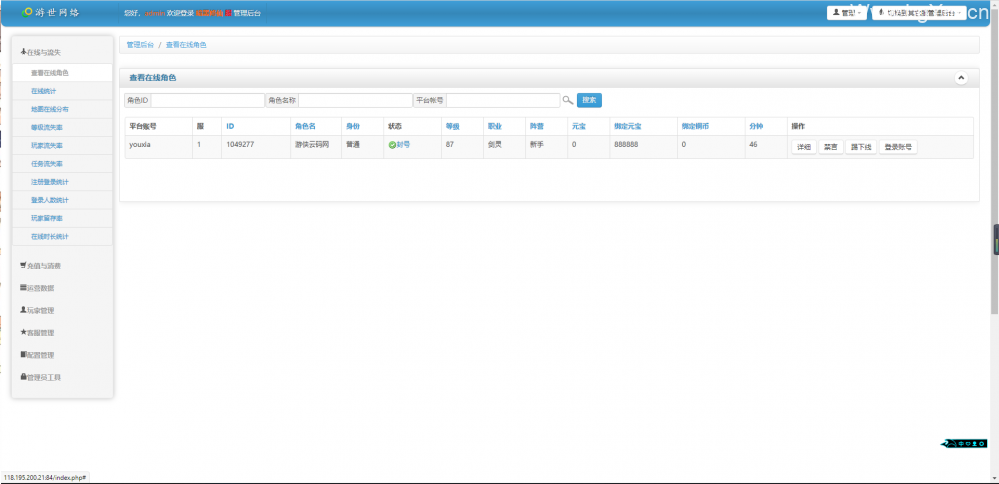Sort table by 阵营 column header
This screenshot has height=484, width=999.
pos(536,127)
